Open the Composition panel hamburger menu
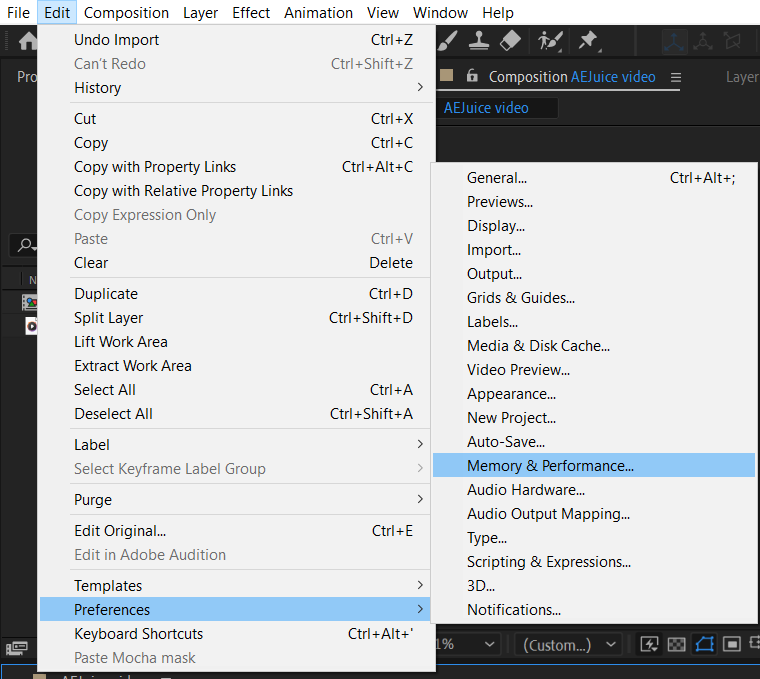 [676, 77]
